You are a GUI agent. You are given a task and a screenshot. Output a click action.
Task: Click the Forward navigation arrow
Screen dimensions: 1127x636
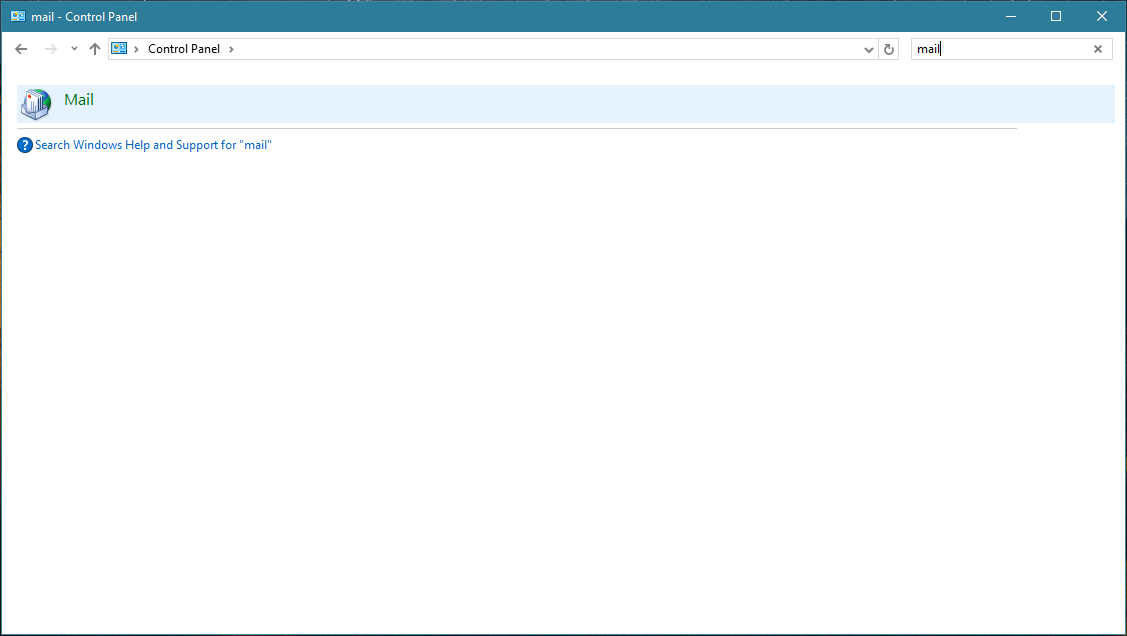51,49
